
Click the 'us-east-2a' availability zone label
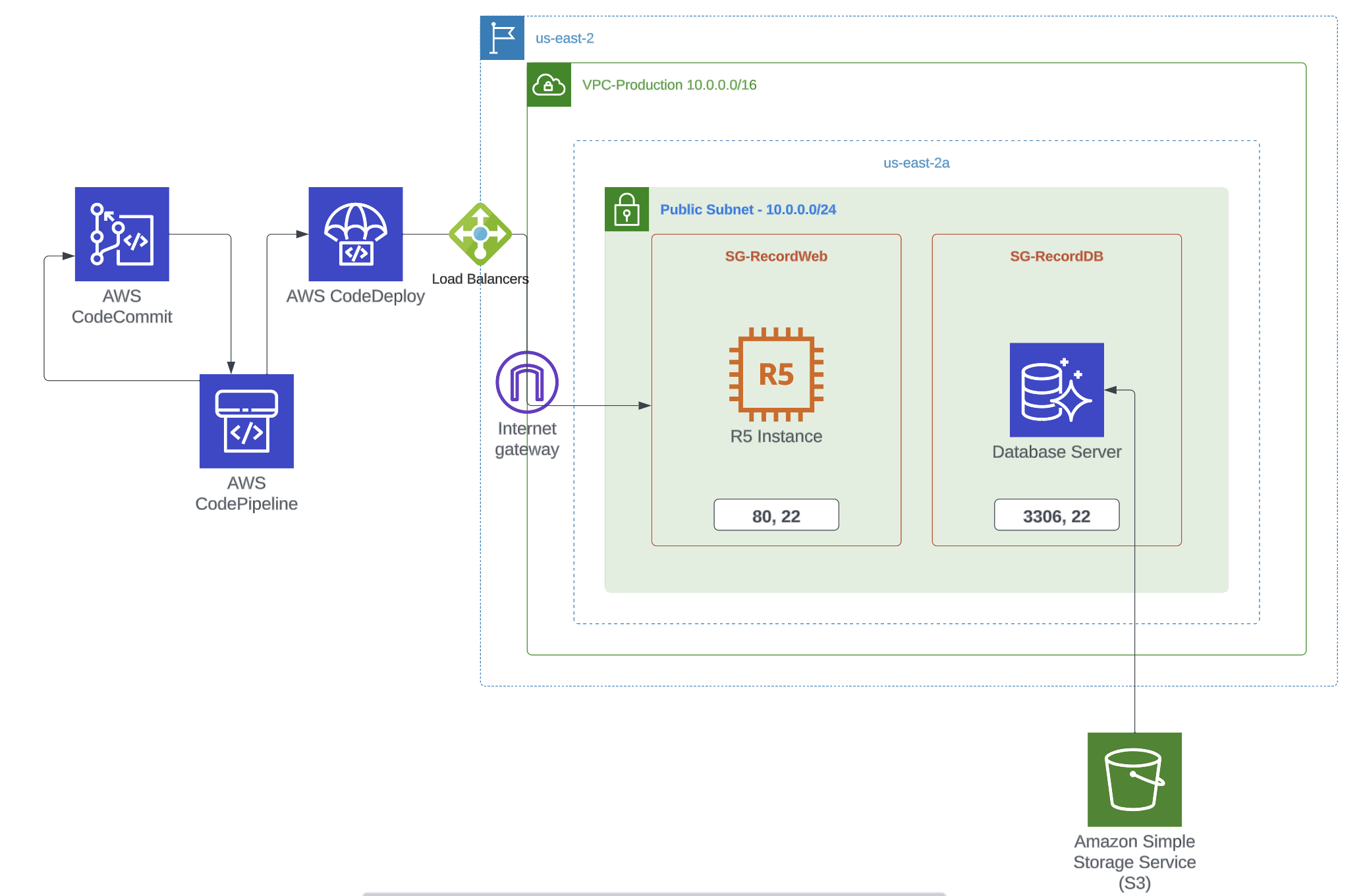pyautogui.click(x=916, y=163)
